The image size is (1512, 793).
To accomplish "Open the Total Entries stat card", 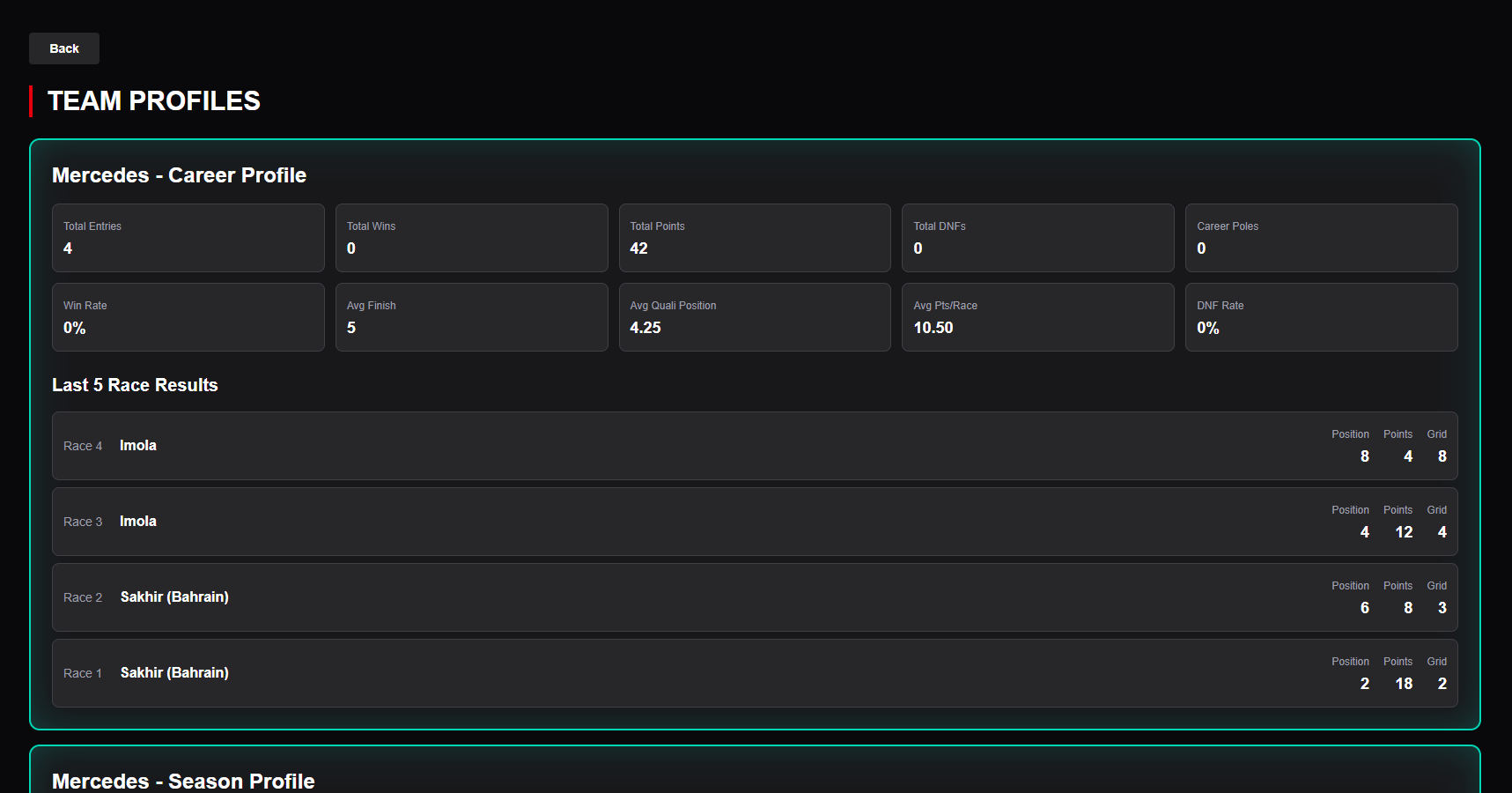I will tap(188, 238).
